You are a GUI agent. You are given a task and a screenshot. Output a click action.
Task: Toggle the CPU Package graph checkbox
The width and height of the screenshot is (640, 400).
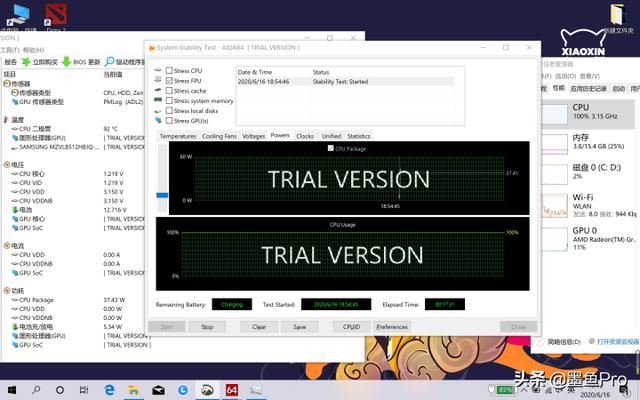331,148
